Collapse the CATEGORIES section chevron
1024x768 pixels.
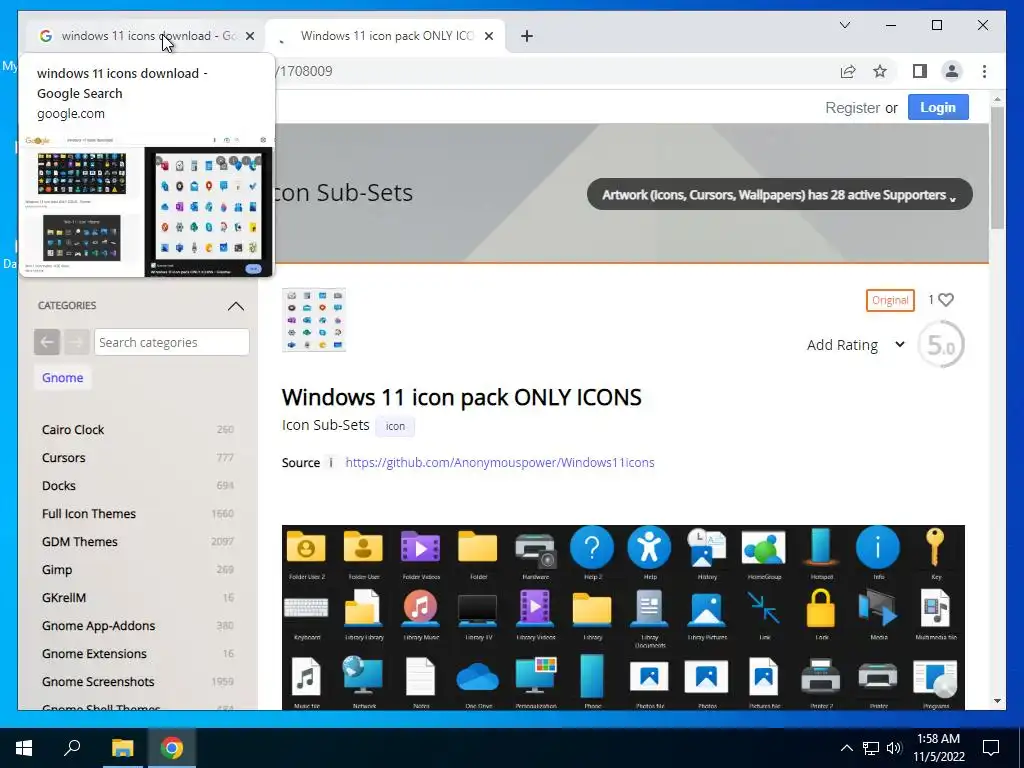pos(236,306)
